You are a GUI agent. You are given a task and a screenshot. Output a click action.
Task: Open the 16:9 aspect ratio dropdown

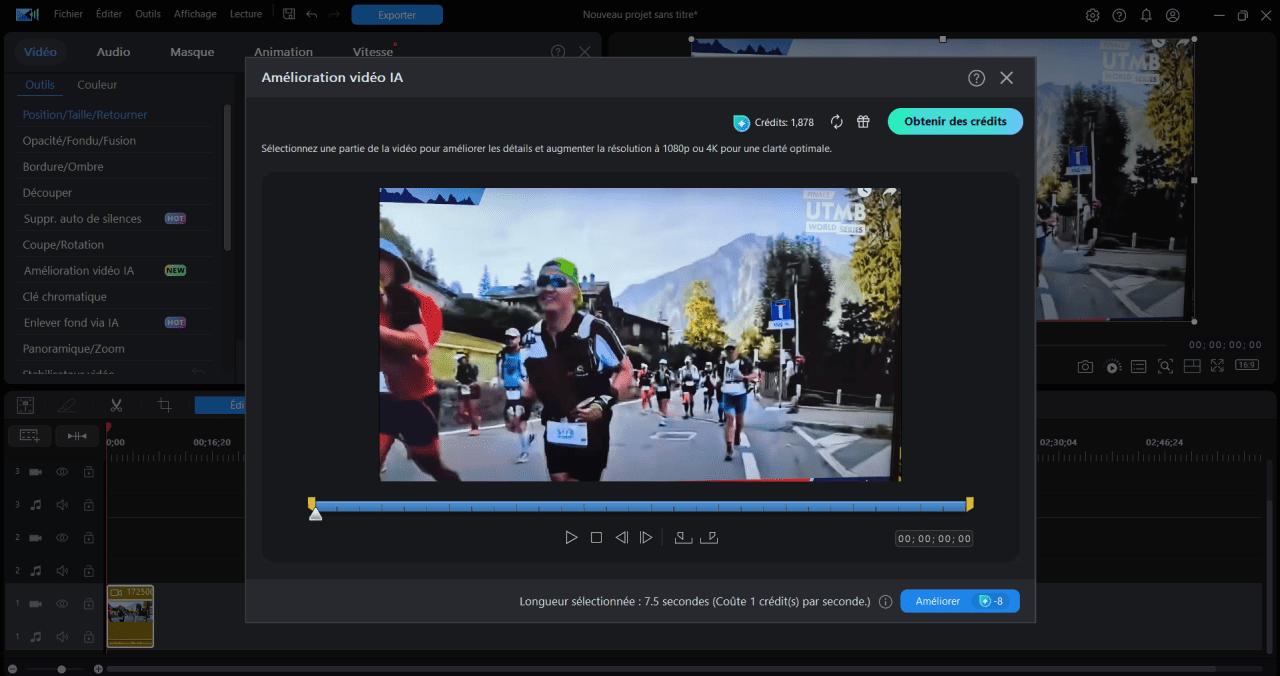click(x=1246, y=365)
